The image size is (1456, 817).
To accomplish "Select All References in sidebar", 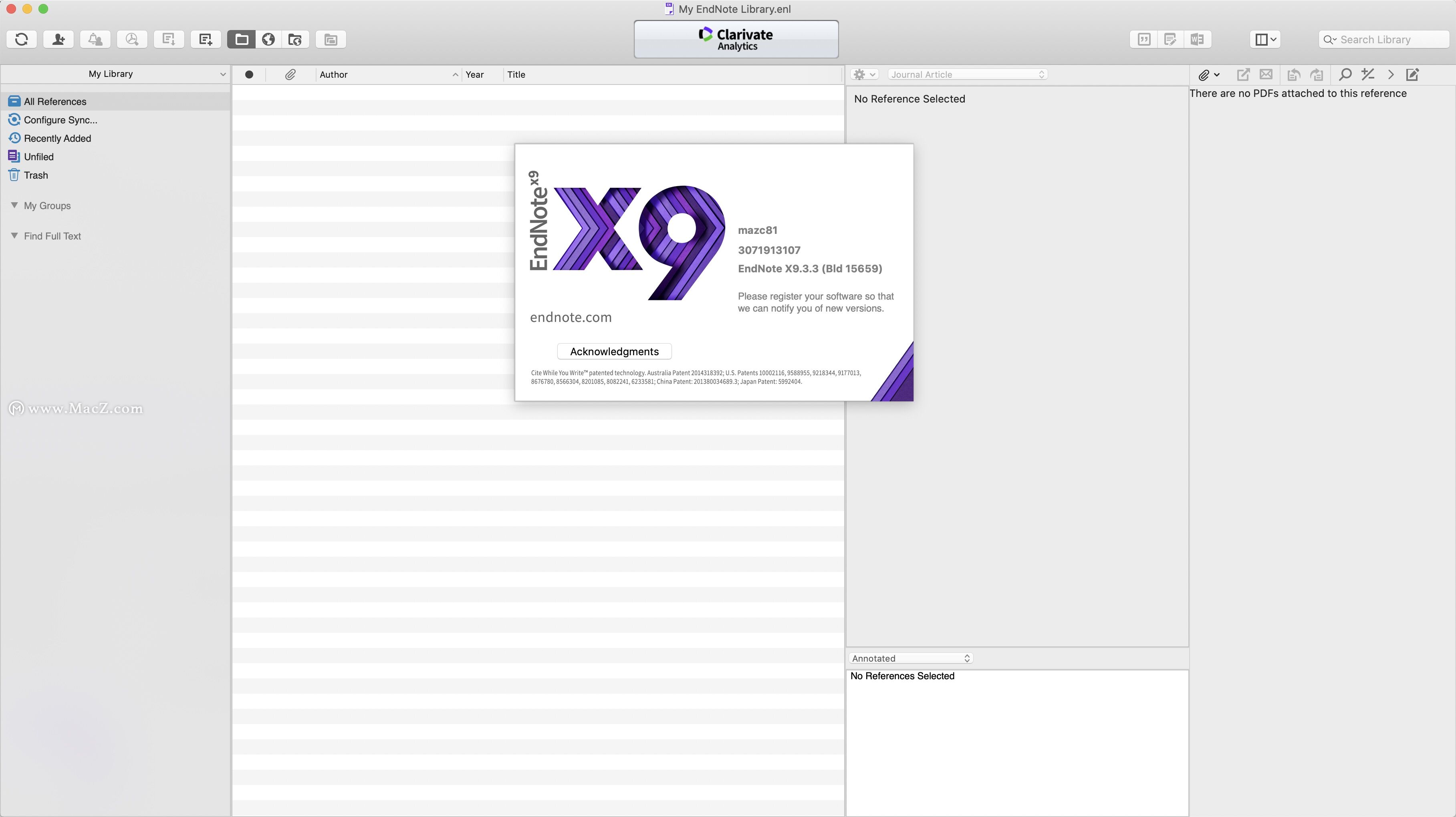I will pyautogui.click(x=54, y=100).
